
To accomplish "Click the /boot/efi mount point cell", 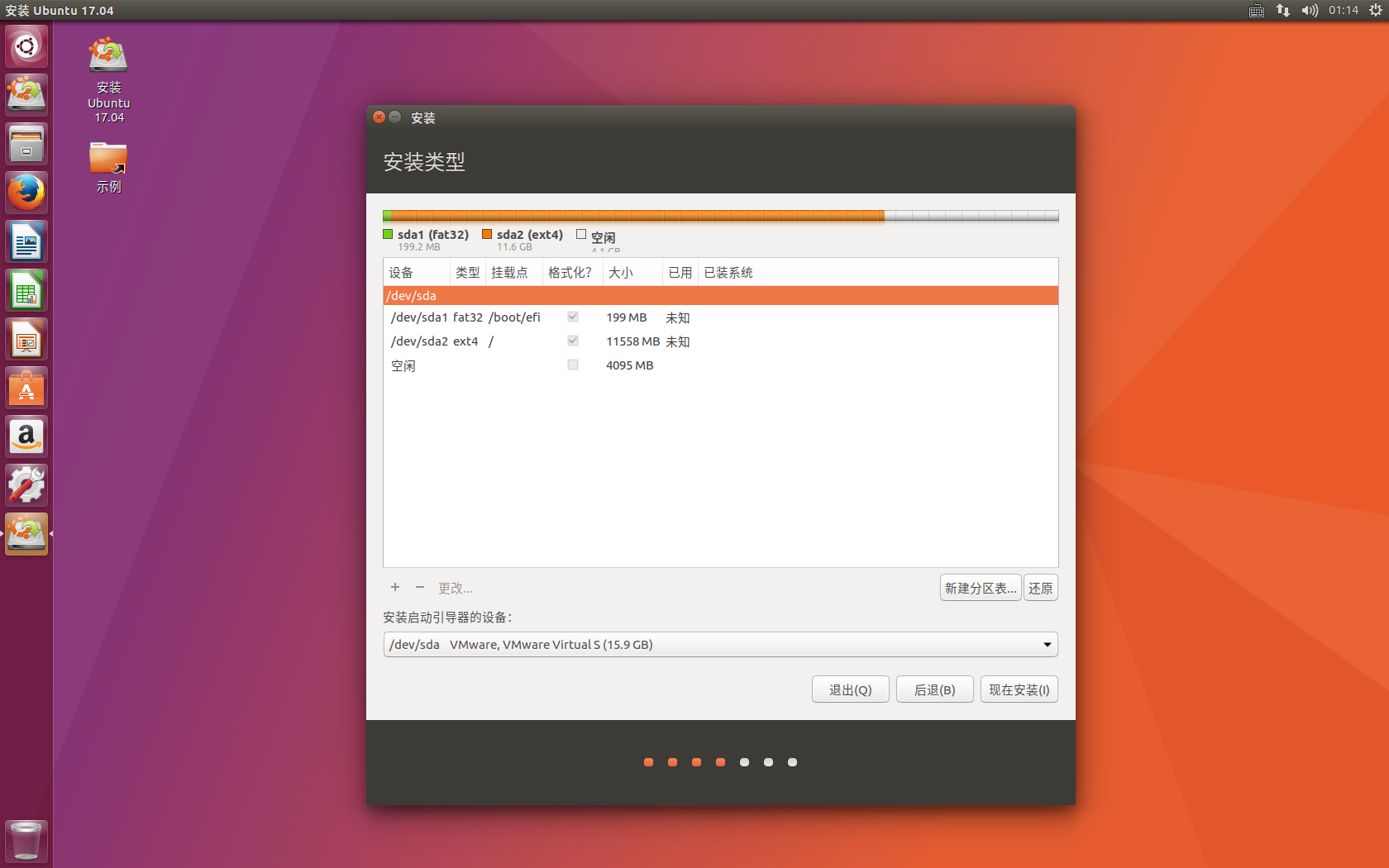I will 514,317.
